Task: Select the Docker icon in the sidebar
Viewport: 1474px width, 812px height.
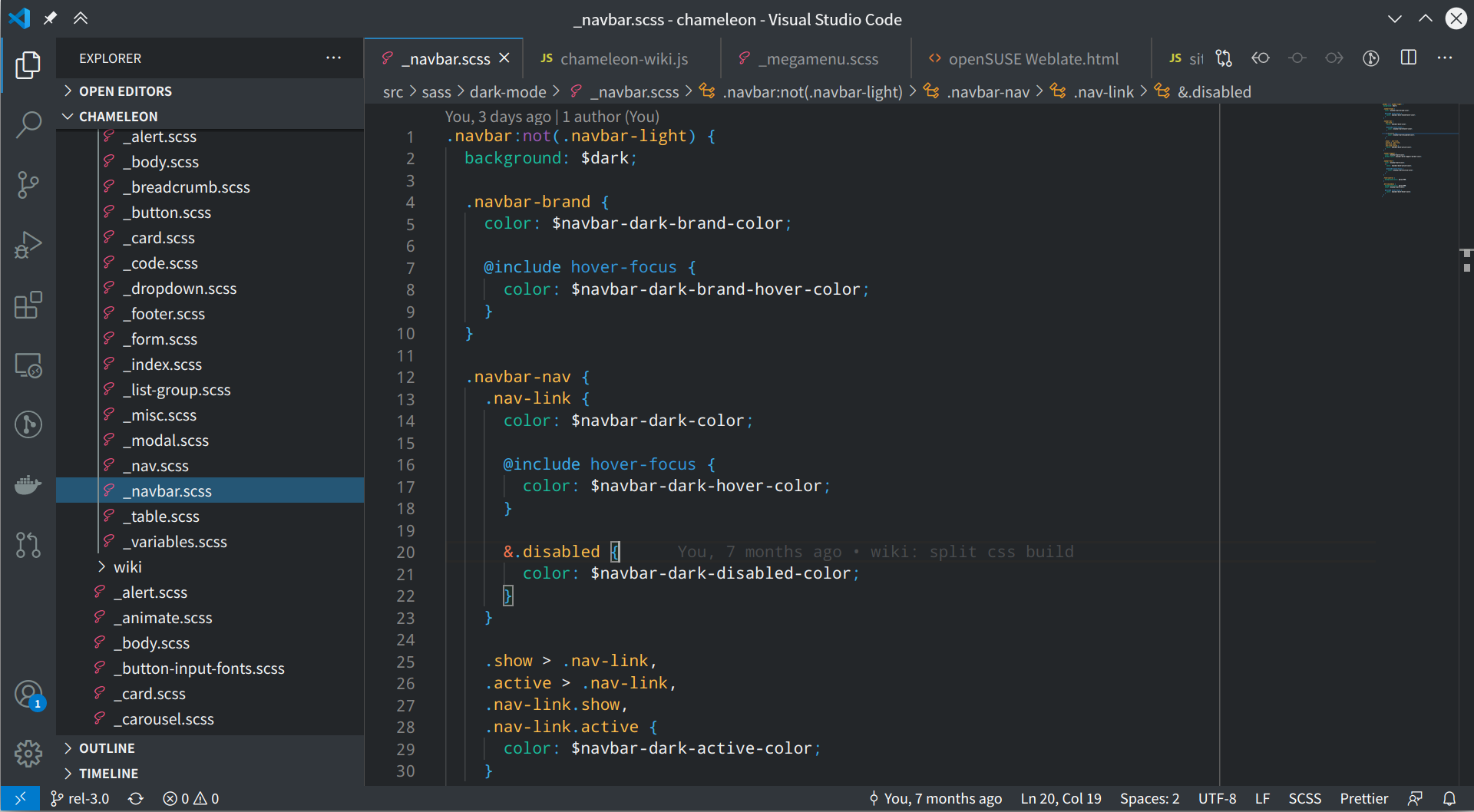Action: (x=28, y=484)
